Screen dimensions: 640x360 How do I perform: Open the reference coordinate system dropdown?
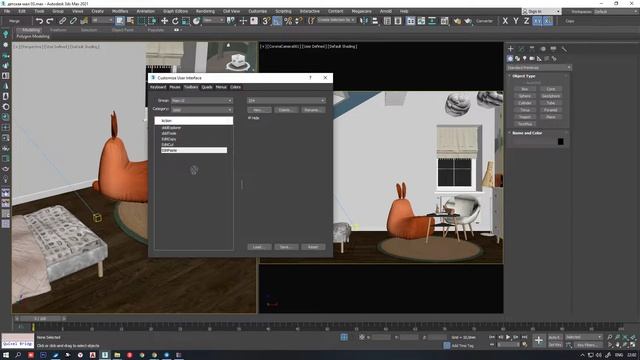coord(214,20)
